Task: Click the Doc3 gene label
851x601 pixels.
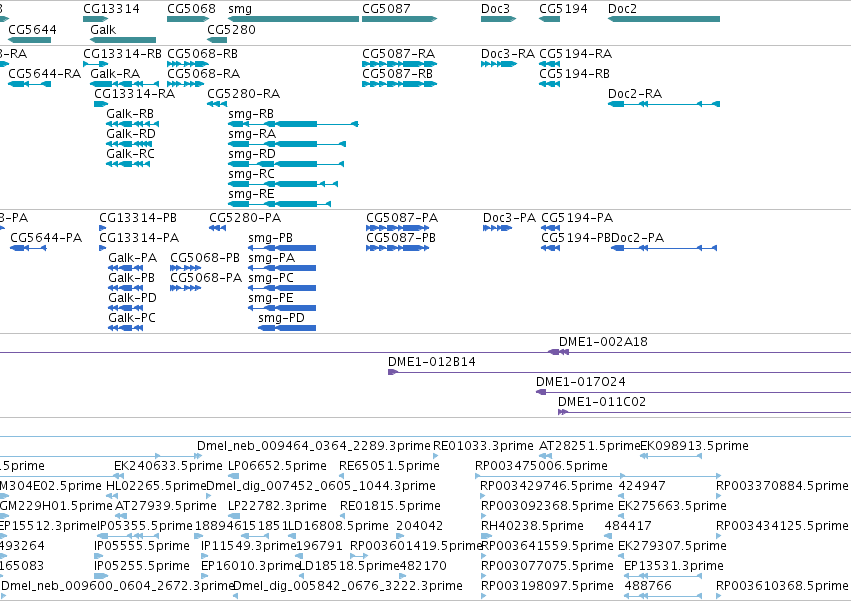Action: point(495,9)
